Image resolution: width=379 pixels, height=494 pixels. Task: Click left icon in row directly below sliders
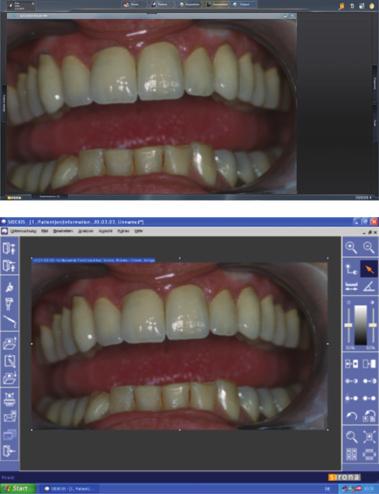click(351, 364)
